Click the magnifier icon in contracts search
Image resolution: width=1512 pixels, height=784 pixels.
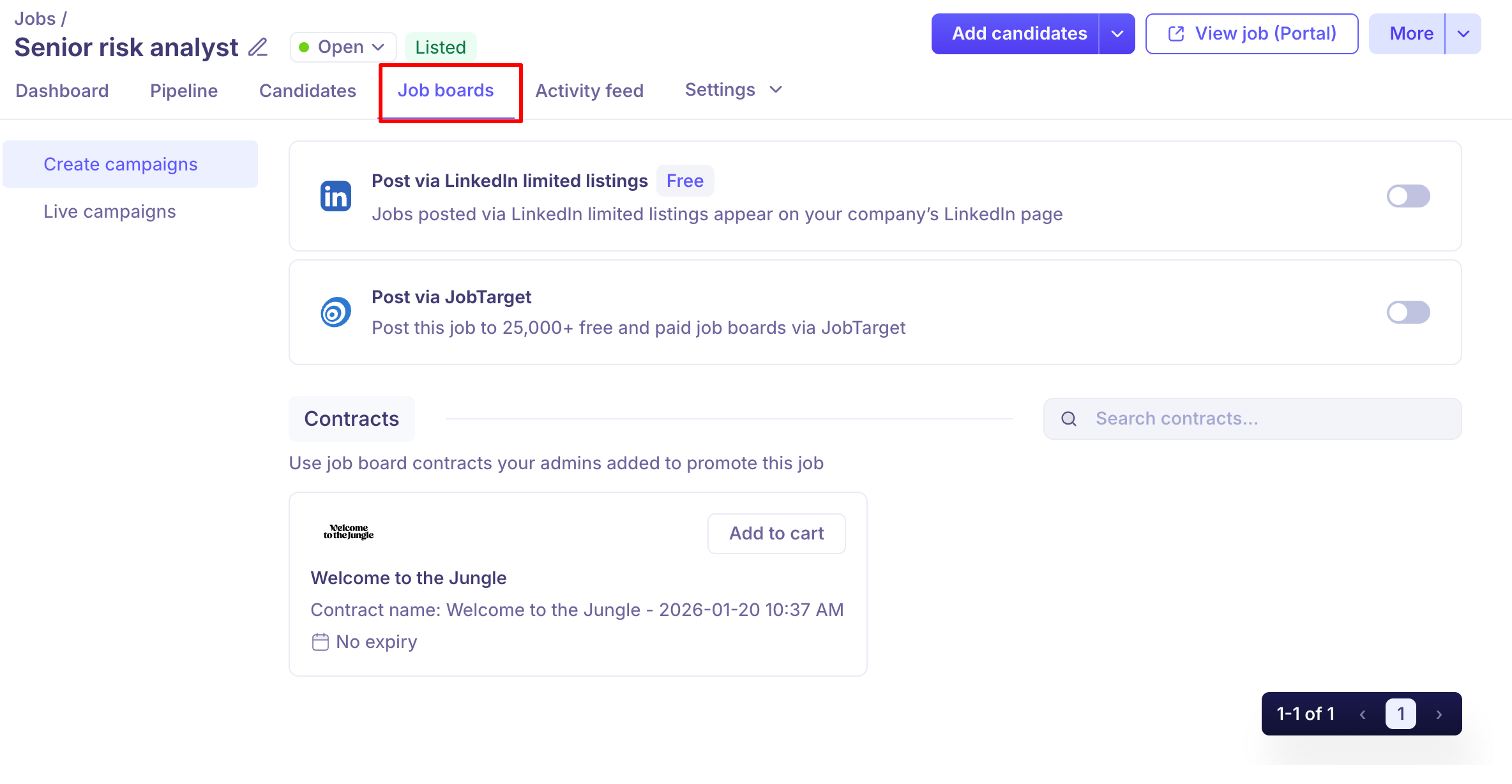1069,419
